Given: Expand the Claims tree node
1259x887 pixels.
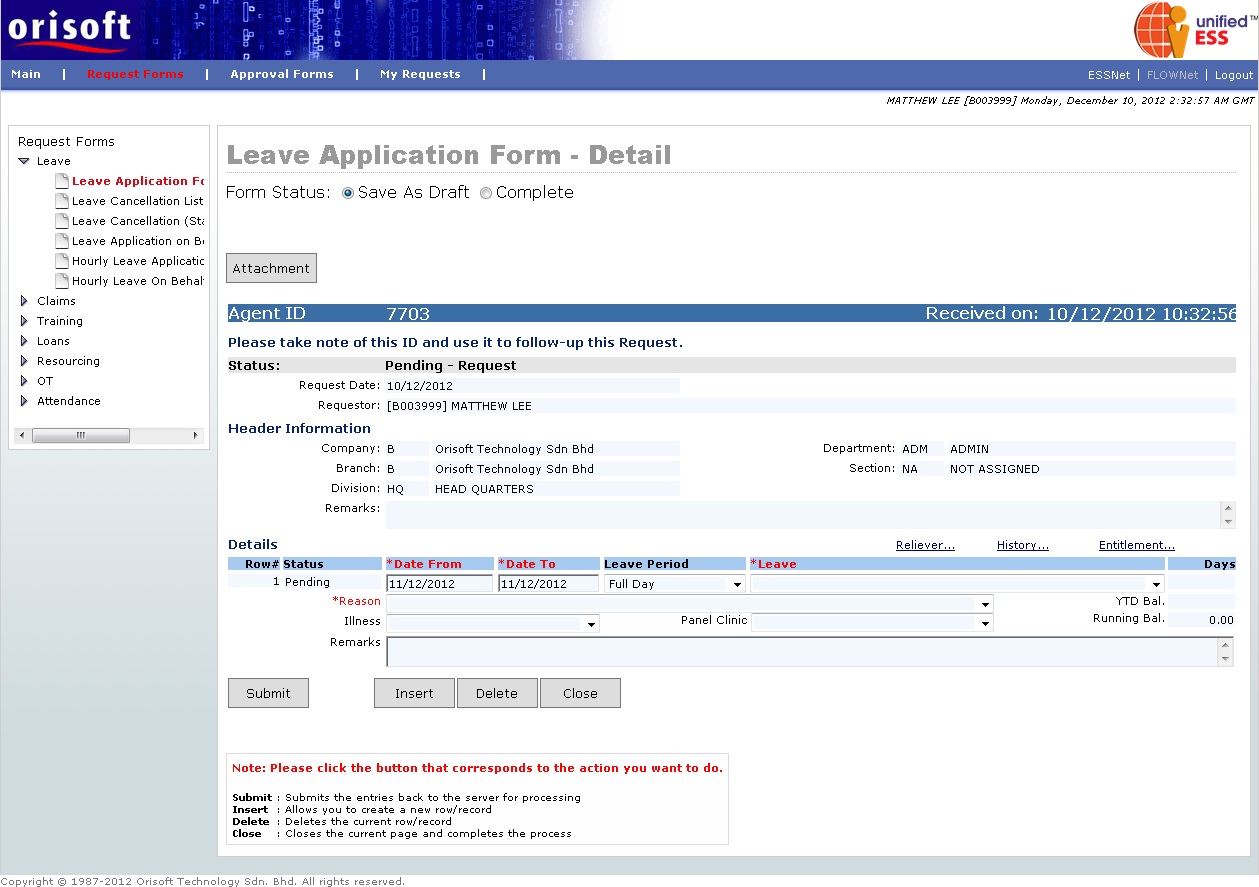Looking at the screenshot, I should point(24,301).
